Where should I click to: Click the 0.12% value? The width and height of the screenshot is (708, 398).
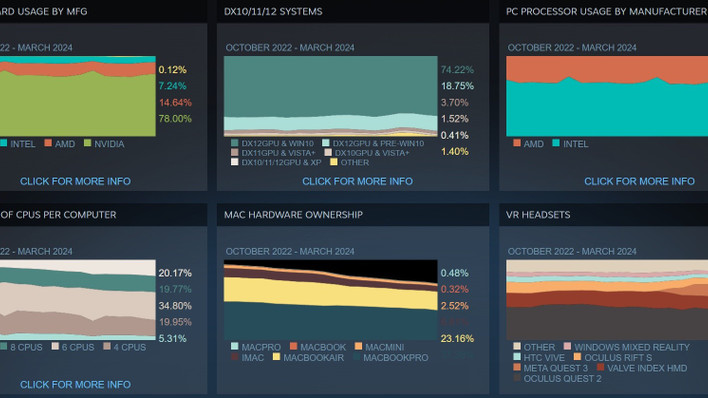coord(172,70)
